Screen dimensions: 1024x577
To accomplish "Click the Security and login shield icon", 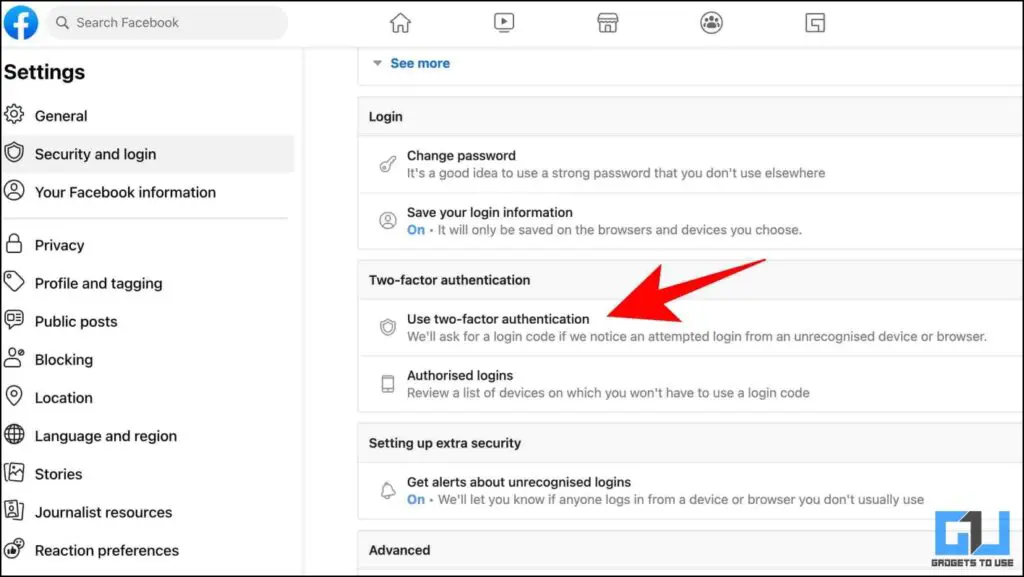I will (14, 153).
